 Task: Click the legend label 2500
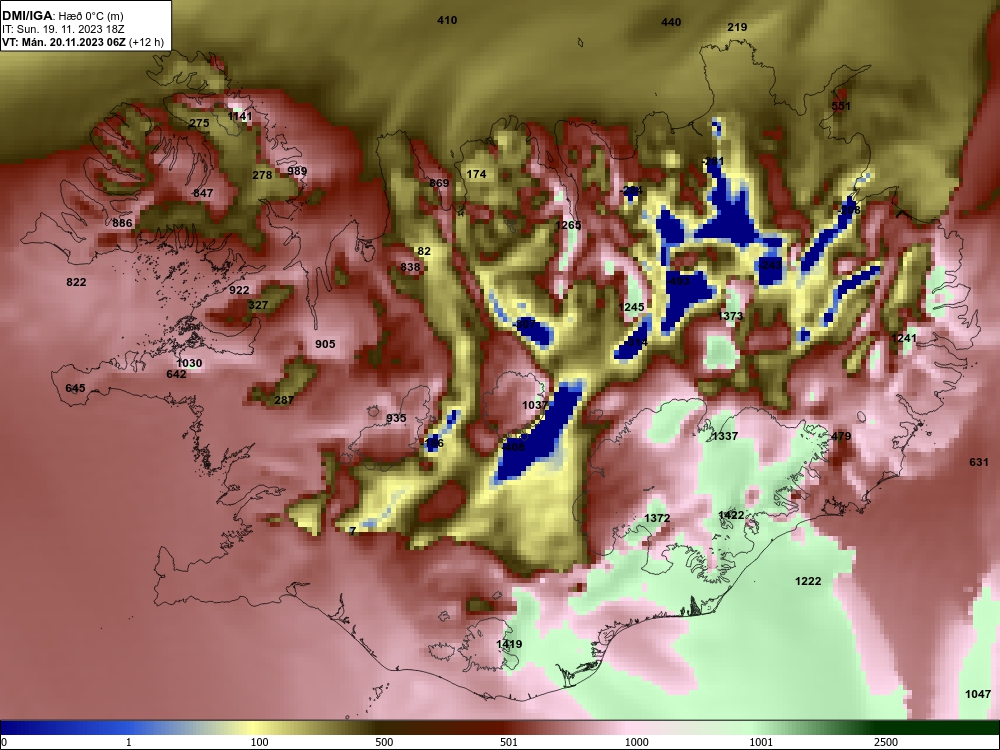coord(886,742)
